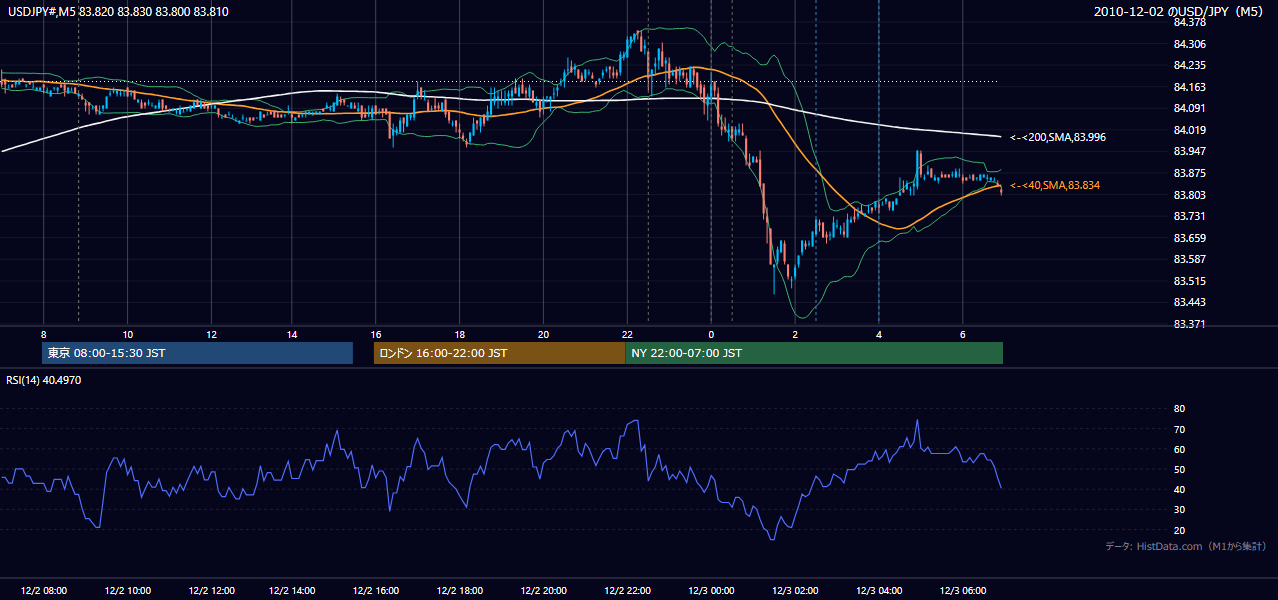Click the 12/3 06:00 time axis label

click(x=962, y=590)
